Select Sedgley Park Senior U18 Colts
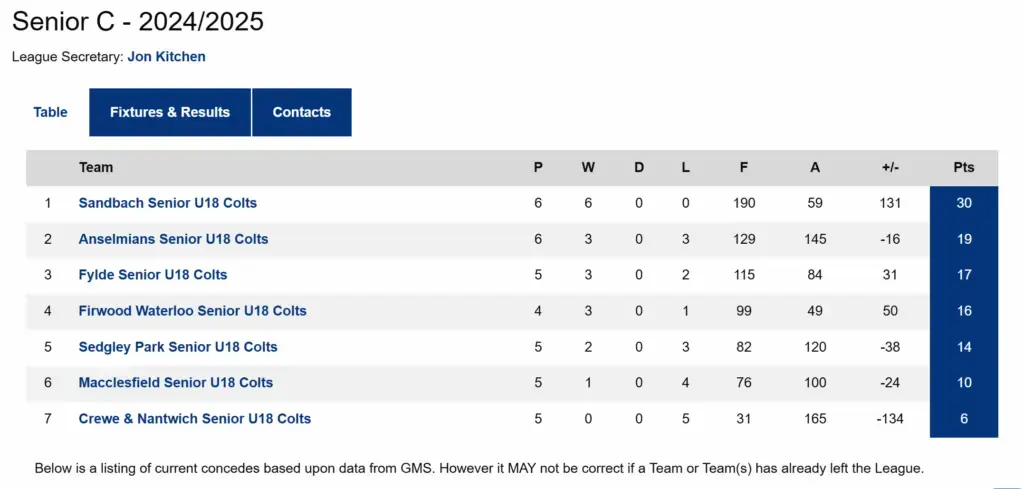Screen dimensions: 1024x489 (x=178, y=347)
